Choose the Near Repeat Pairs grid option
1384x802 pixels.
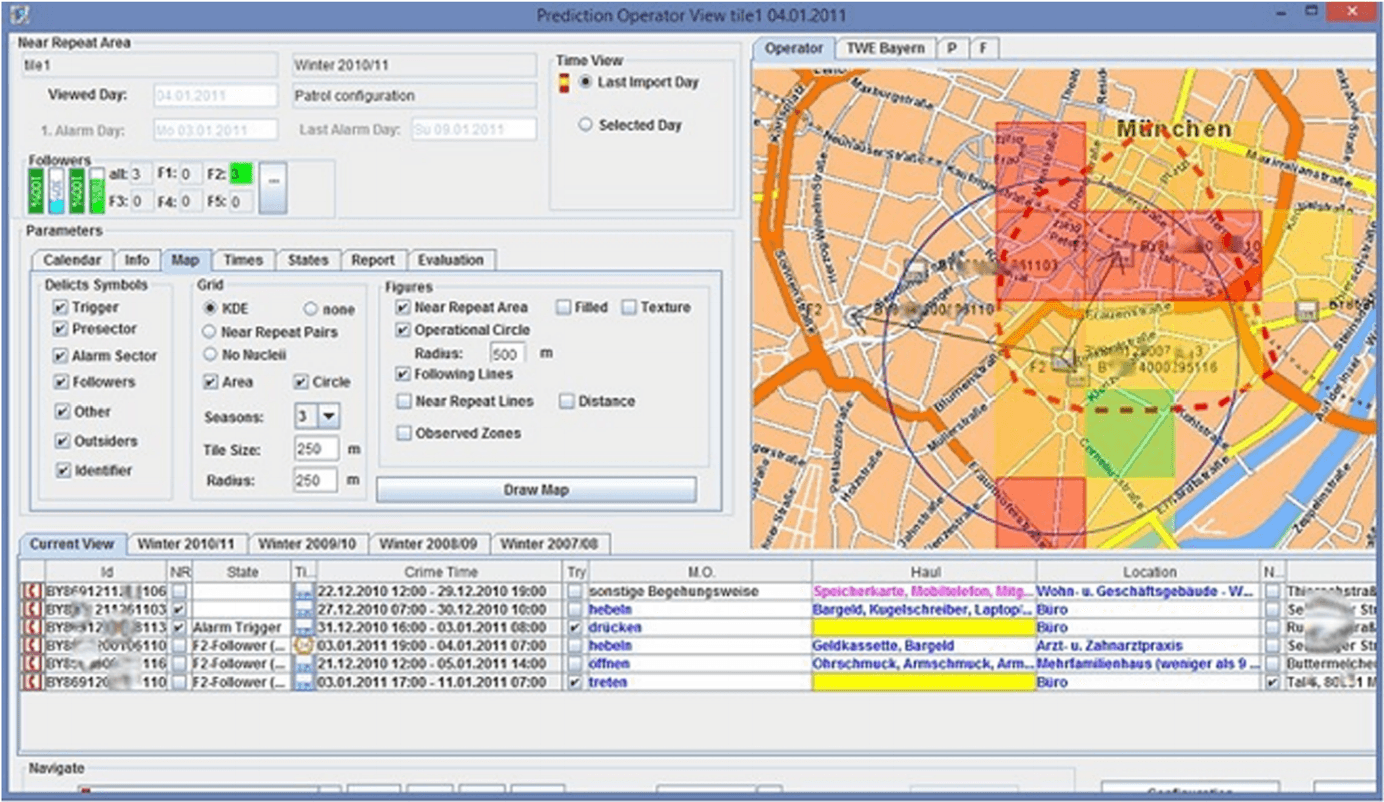tap(209, 332)
